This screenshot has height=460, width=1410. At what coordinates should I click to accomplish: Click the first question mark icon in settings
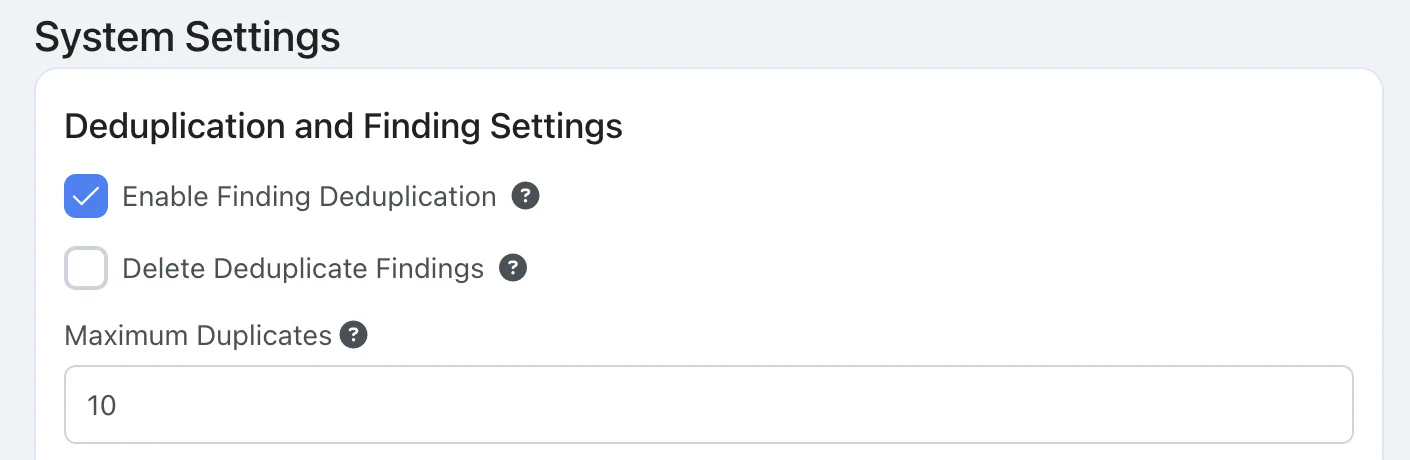pyautogui.click(x=525, y=197)
